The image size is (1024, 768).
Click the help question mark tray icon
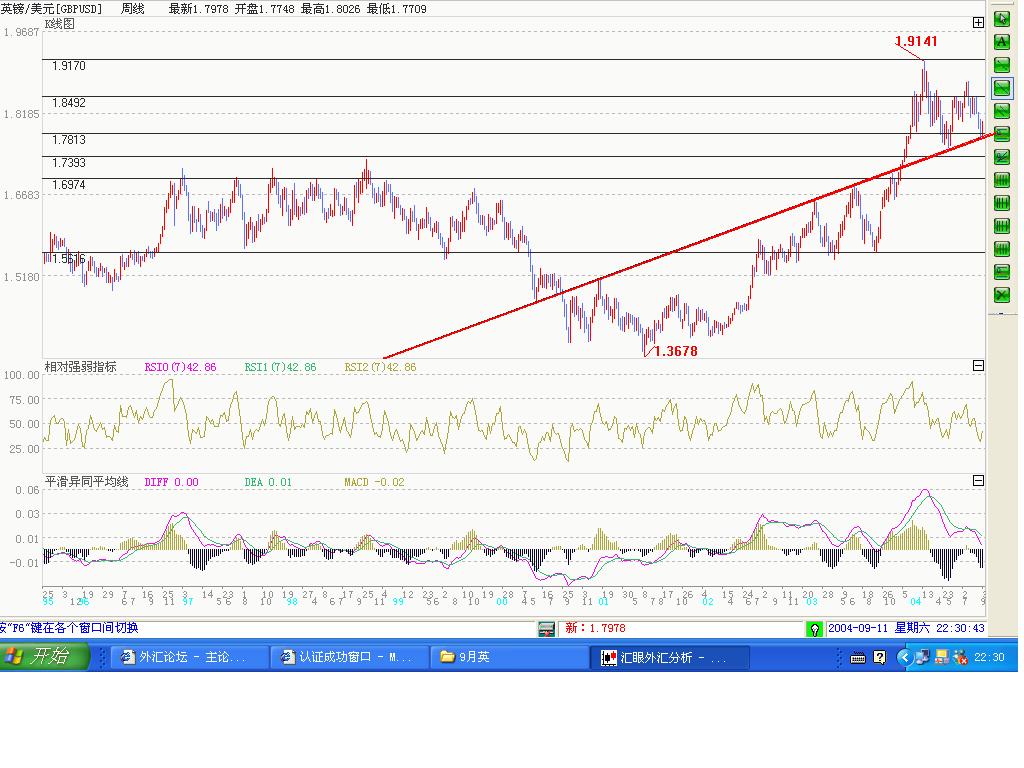[x=880, y=657]
